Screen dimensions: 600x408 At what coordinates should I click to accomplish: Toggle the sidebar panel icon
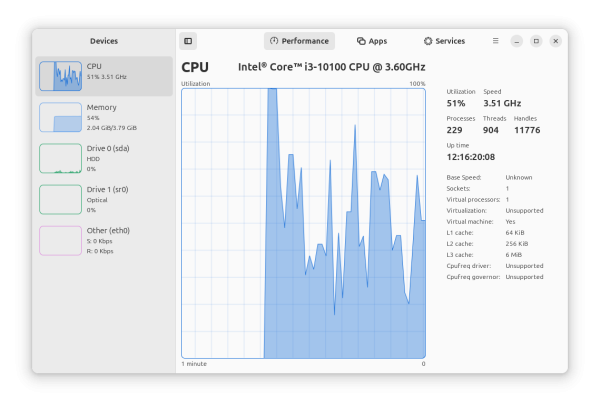coord(188,41)
